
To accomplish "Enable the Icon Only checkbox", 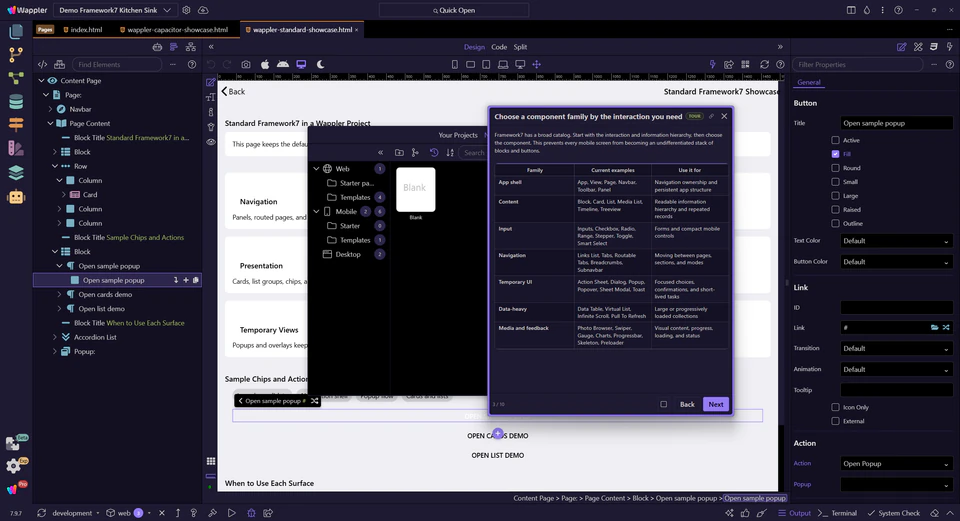I will tap(835, 407).
